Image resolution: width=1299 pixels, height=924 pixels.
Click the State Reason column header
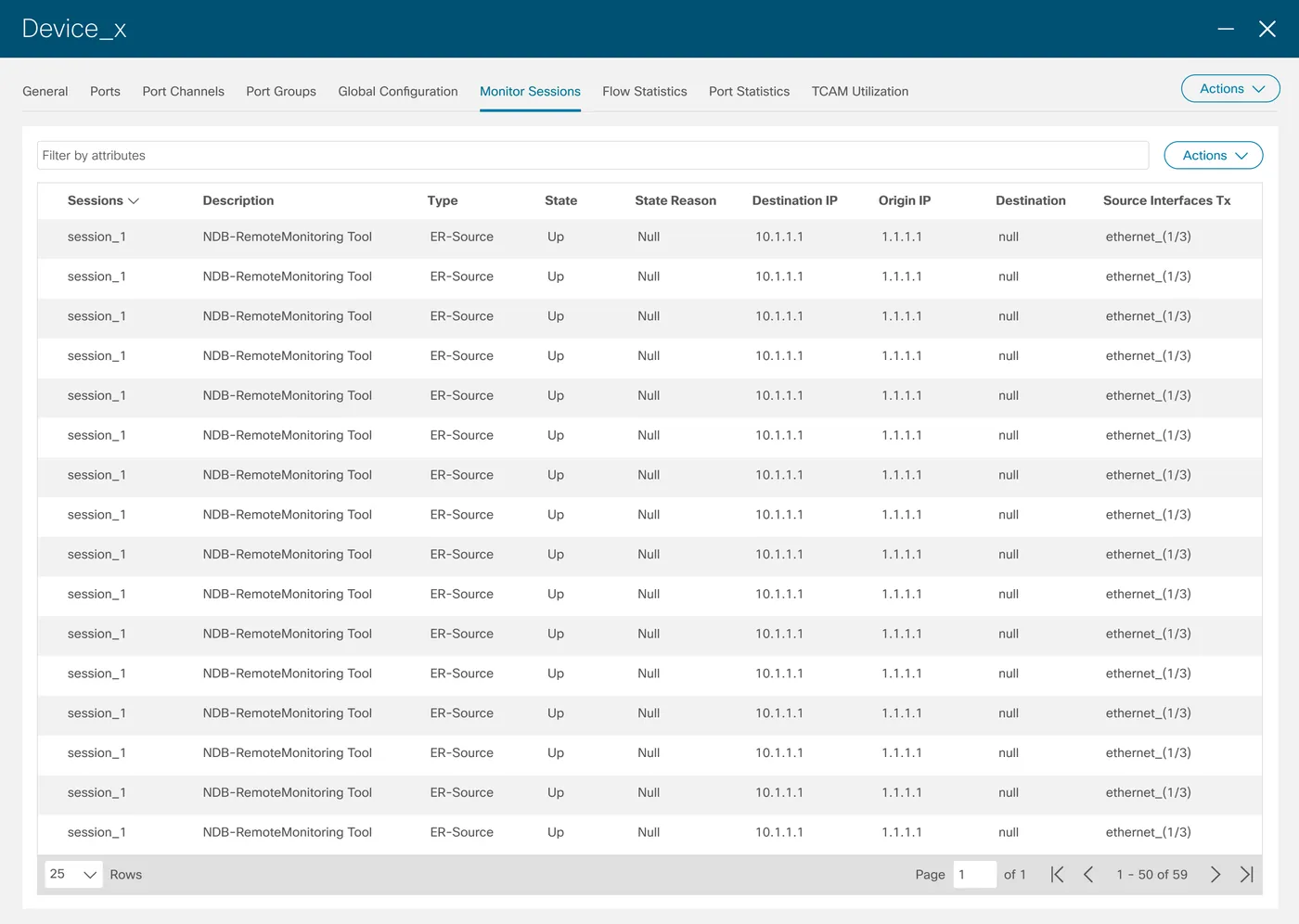click(675, 201)
